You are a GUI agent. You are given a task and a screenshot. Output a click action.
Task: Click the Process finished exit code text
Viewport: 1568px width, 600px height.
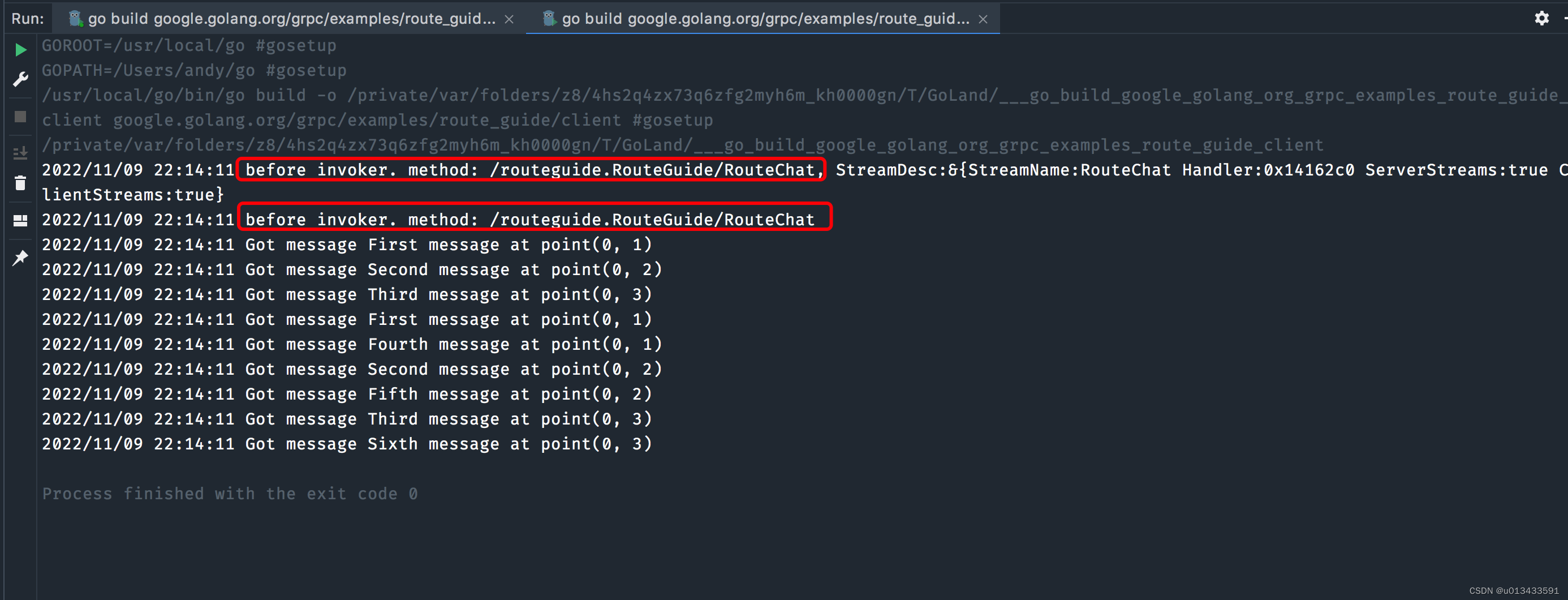230,494
